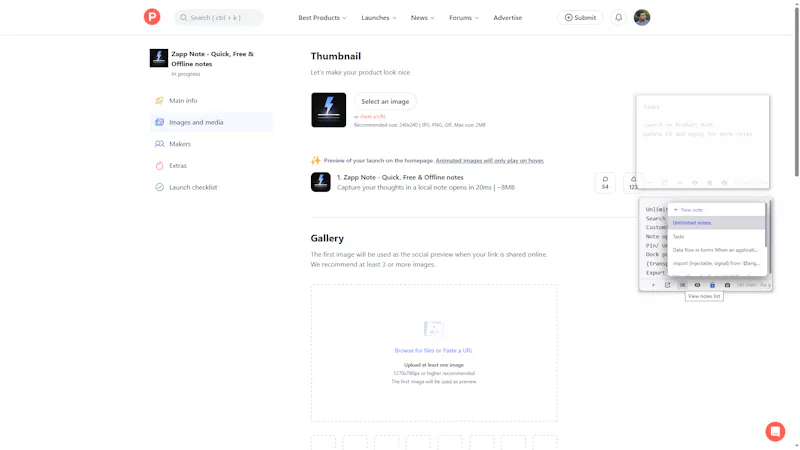Click the Browse for files link
800x450 pixels.
(x=414, y=351)
